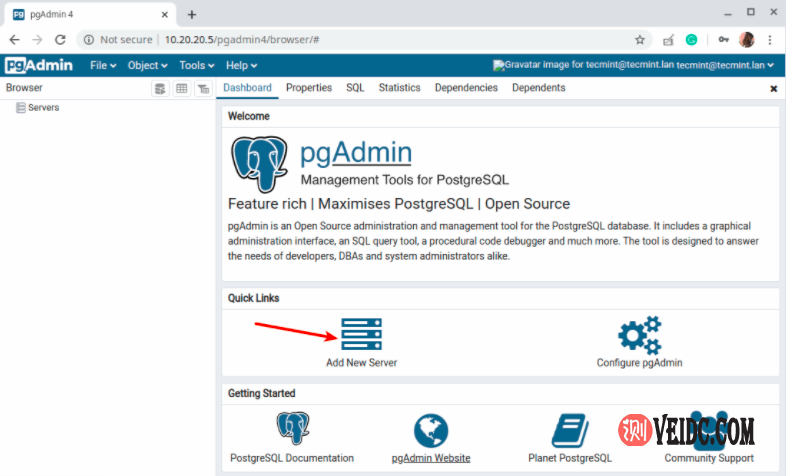Switch to the Properties tab
Image resolution: width=786 pixels, height=476 pixels.
(x=309, y=88)
